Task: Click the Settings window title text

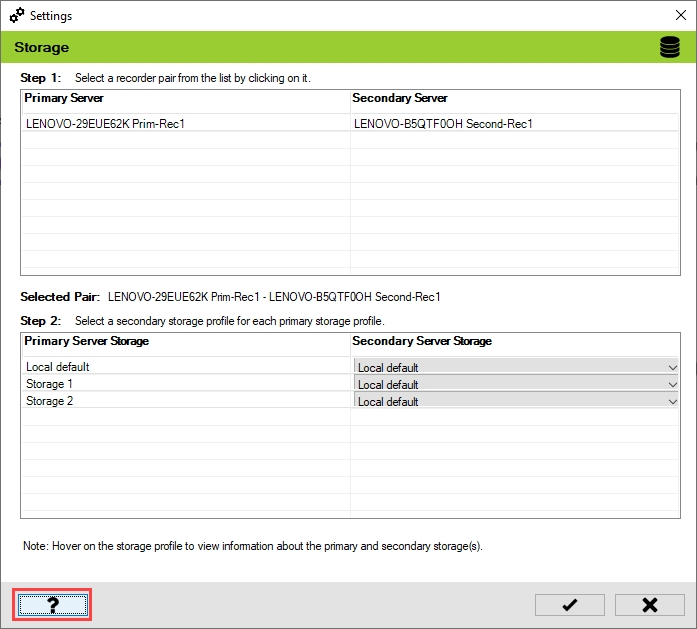Action: pos(51,16)
